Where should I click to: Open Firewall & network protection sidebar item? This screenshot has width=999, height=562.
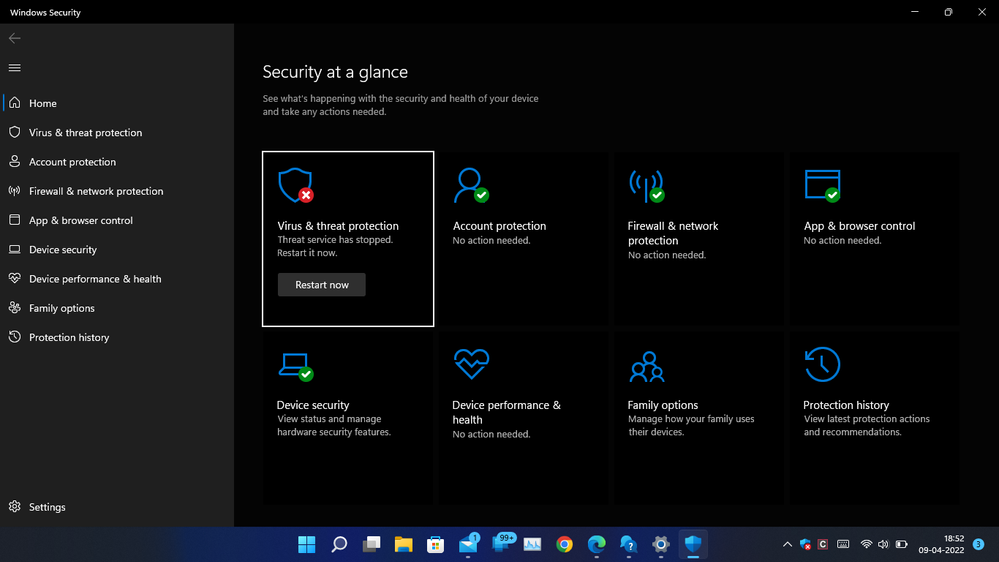[x=117, y=191]
